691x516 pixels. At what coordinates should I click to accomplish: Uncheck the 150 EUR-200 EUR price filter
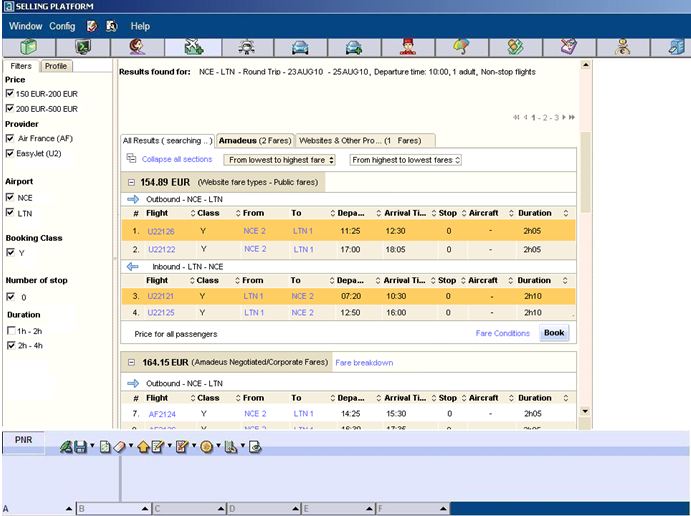coord(10,93)
